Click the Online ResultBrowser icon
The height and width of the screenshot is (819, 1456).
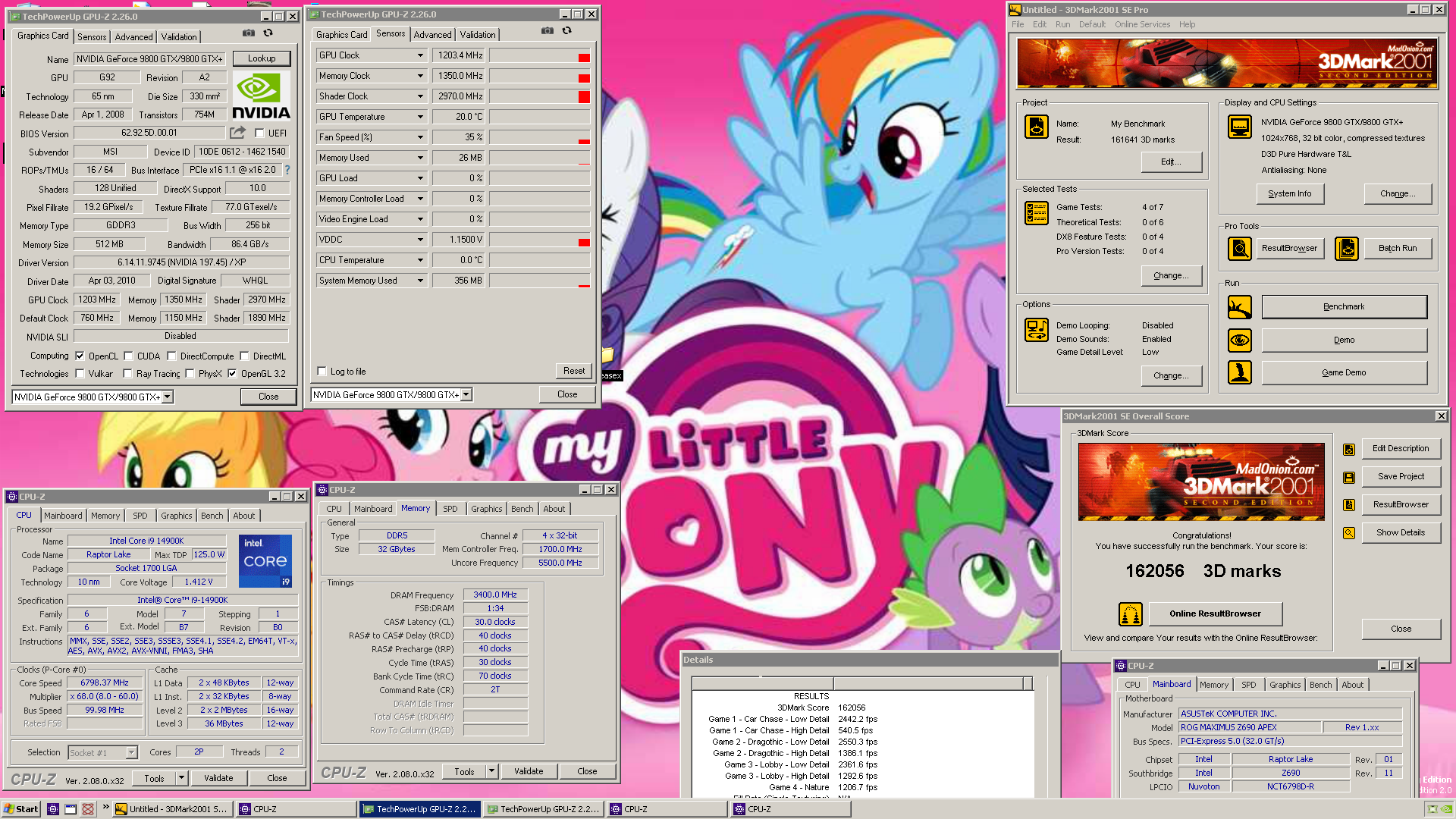coord(1130,614)
